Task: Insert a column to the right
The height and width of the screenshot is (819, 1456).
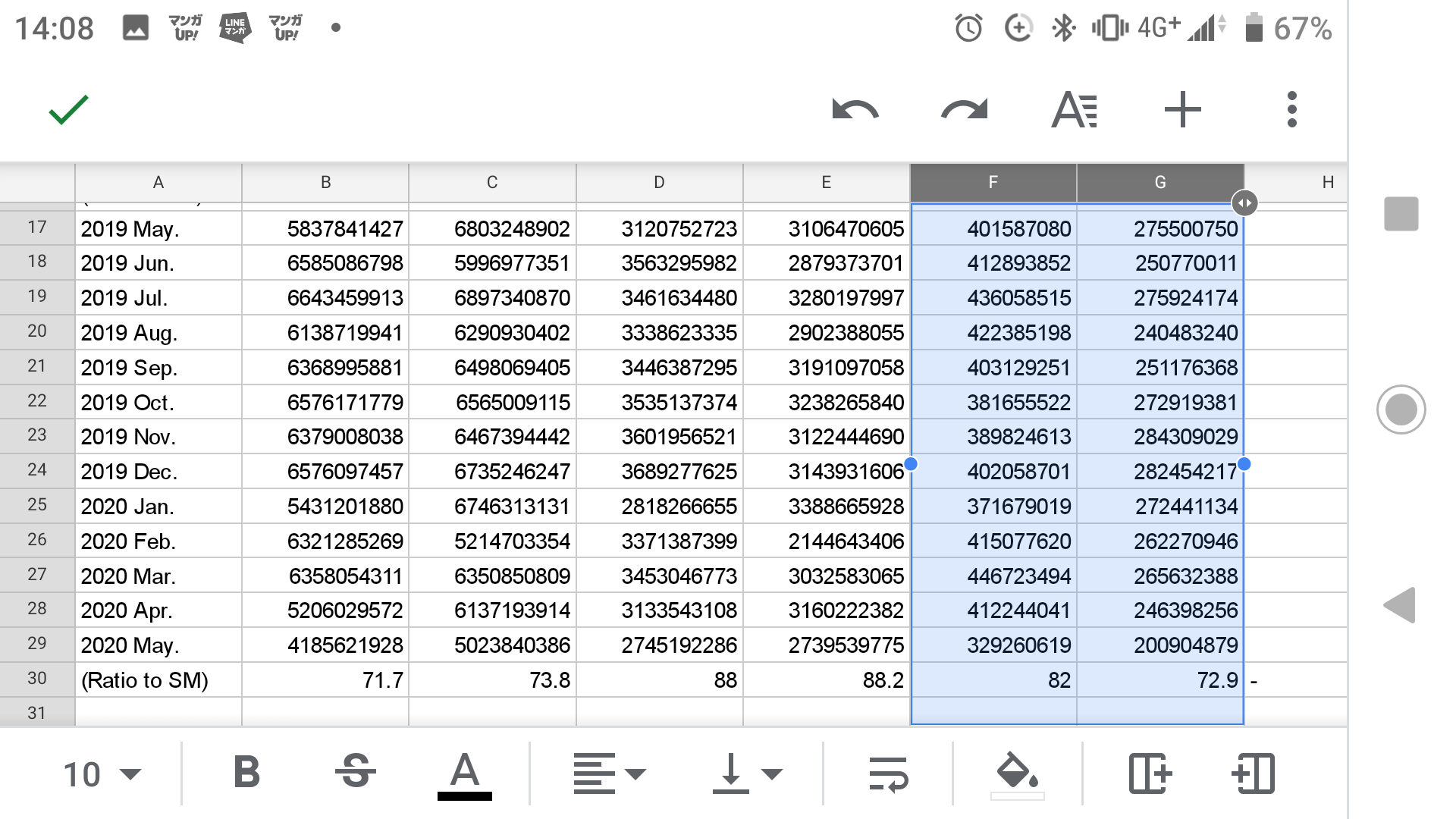Action: point(1150,773)
